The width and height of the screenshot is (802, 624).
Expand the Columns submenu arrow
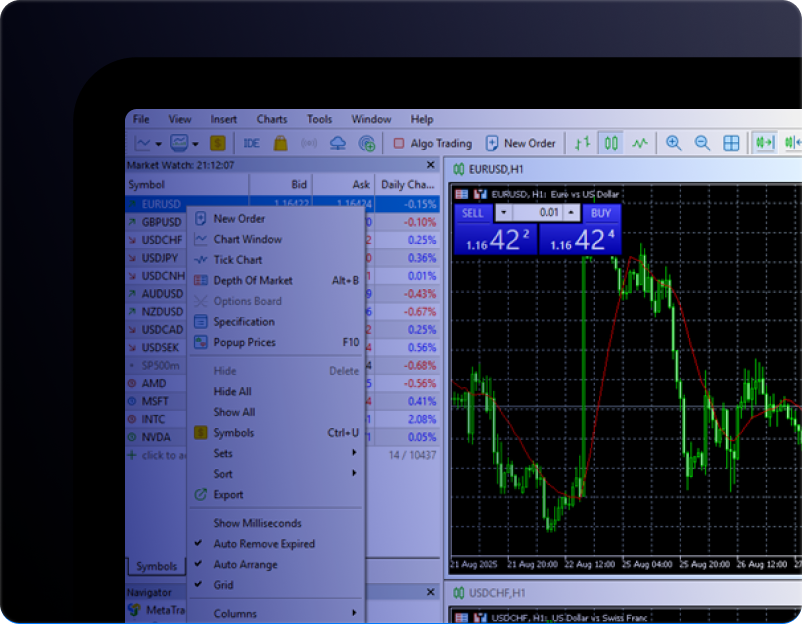(353, 613)
